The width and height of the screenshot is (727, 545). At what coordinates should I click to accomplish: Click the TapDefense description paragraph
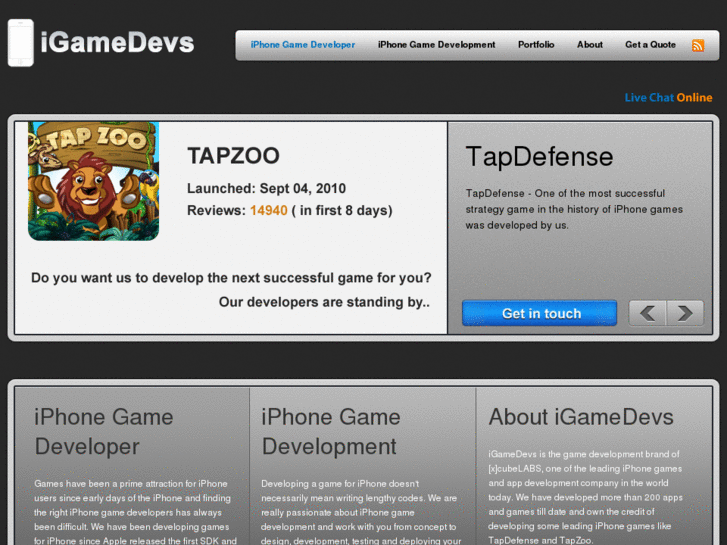pyautogui.click(x=574, y=209)
